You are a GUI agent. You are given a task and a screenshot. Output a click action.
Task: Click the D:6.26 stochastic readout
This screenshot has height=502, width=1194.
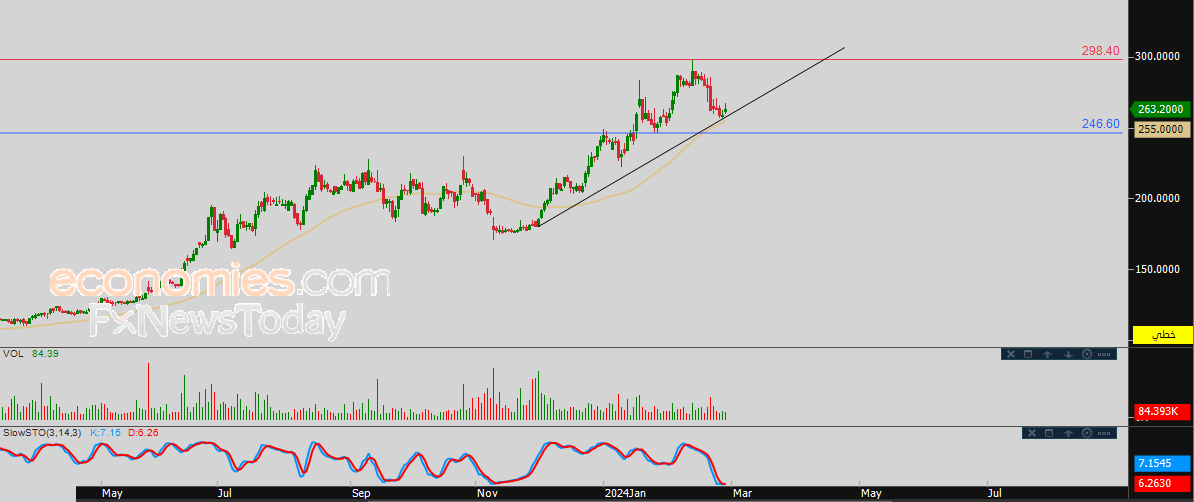143,433
